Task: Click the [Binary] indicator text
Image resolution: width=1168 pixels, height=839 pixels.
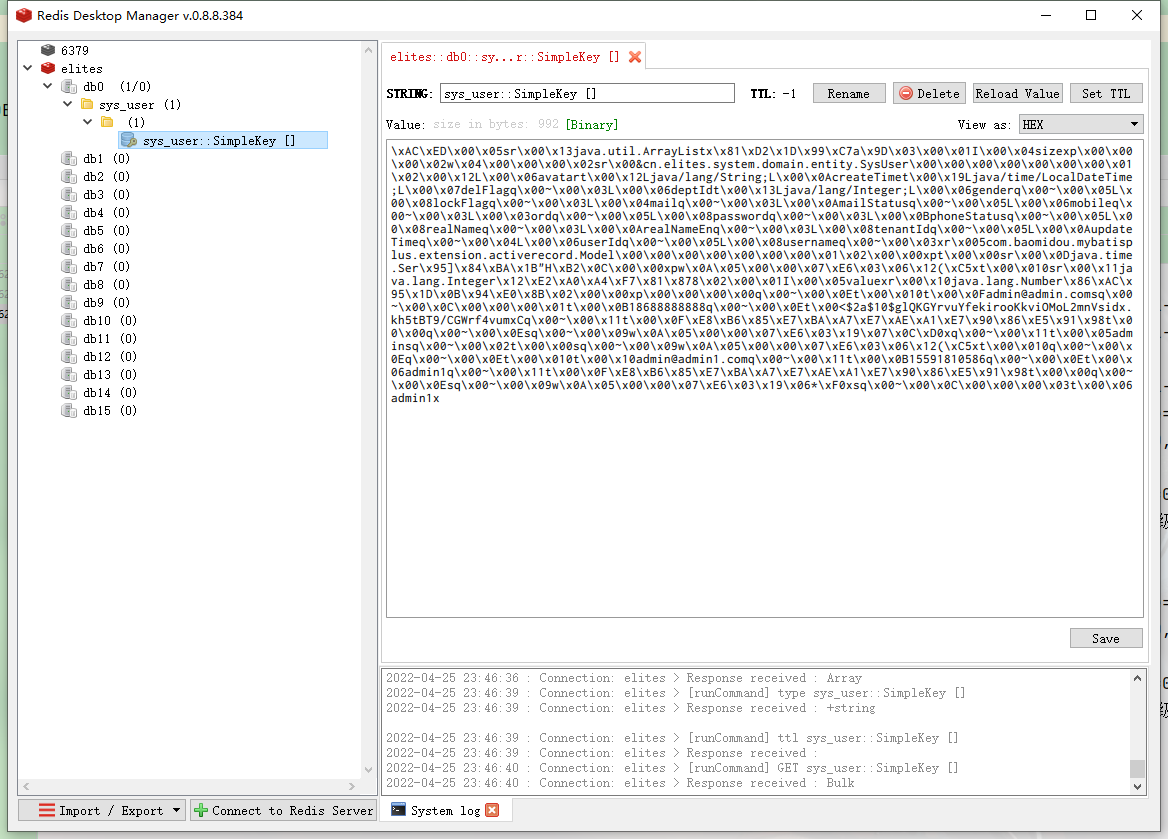Action: [x=592, y=124]
